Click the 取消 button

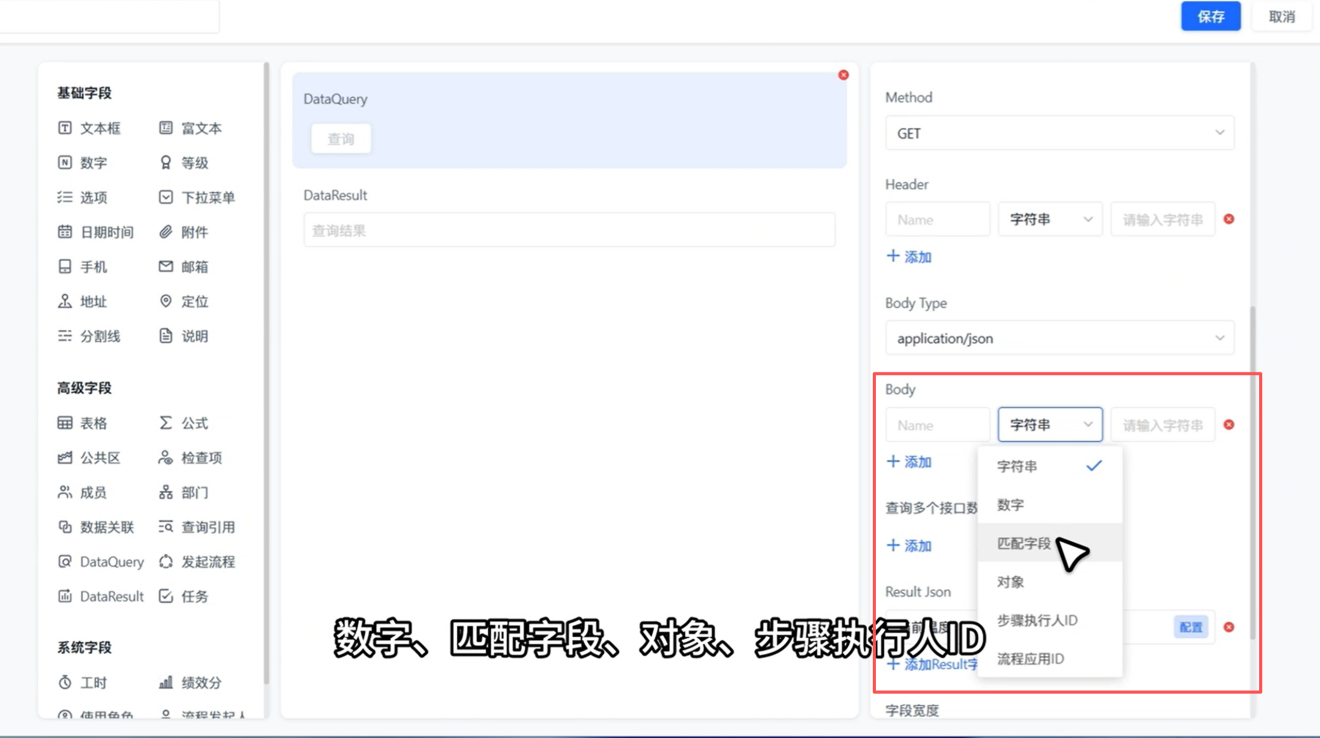pos(1282,16)
